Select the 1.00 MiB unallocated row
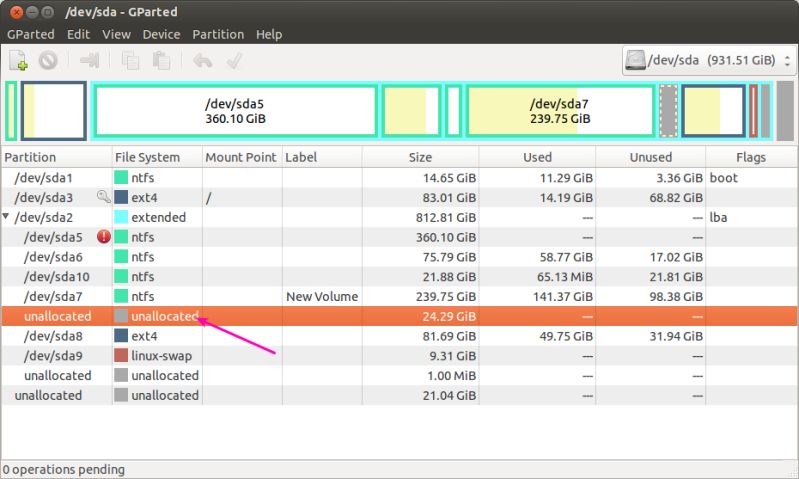 point(400,376)
